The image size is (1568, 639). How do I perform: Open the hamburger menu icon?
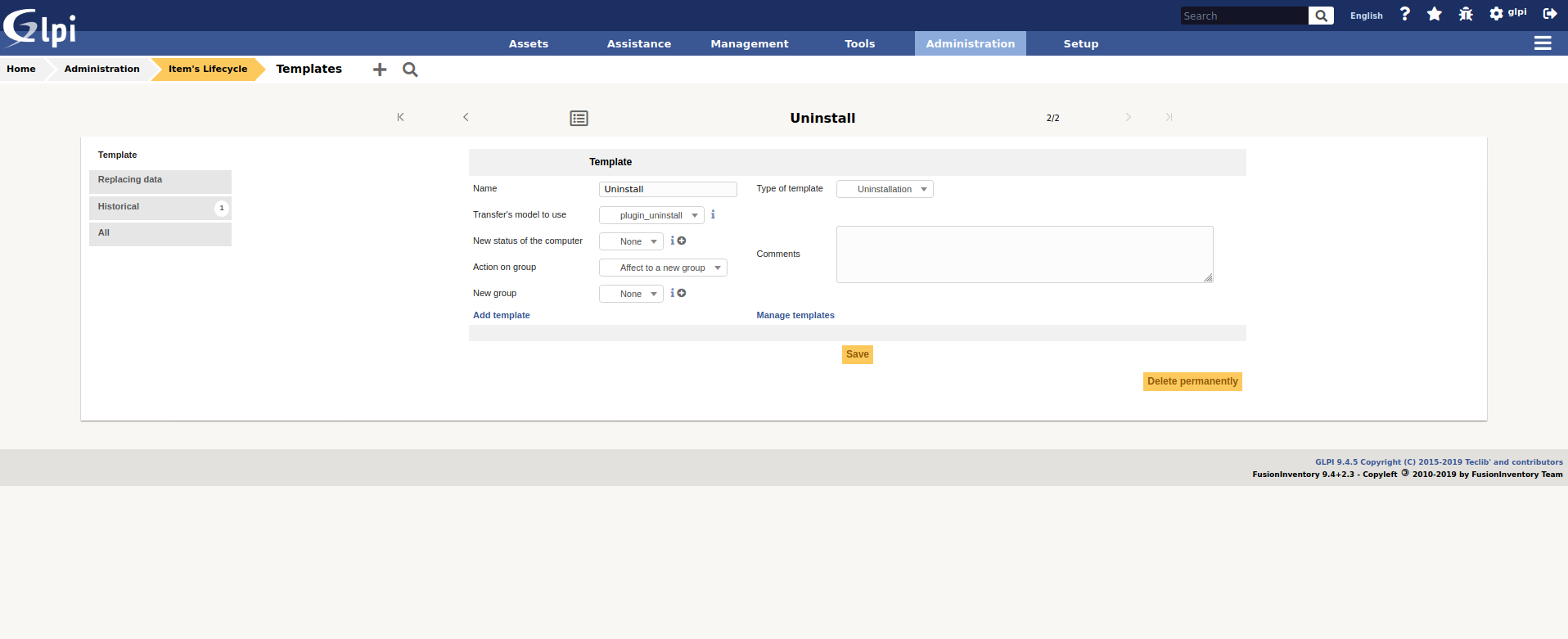[1543, 43]
